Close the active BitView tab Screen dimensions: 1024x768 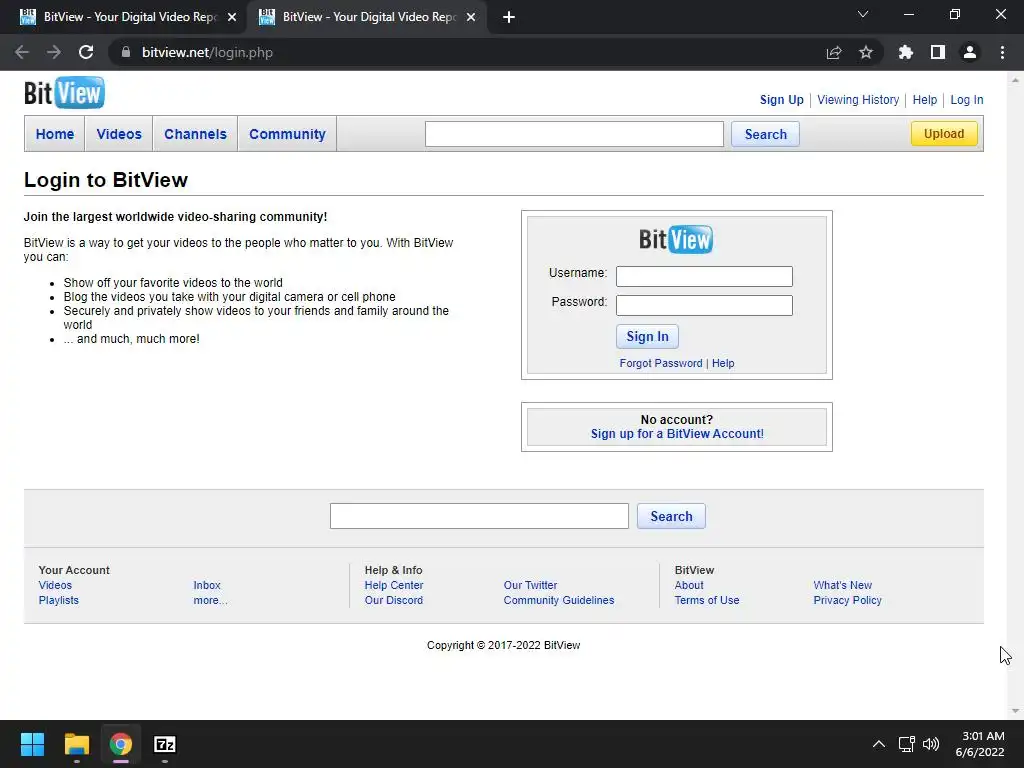click(471, 17)
